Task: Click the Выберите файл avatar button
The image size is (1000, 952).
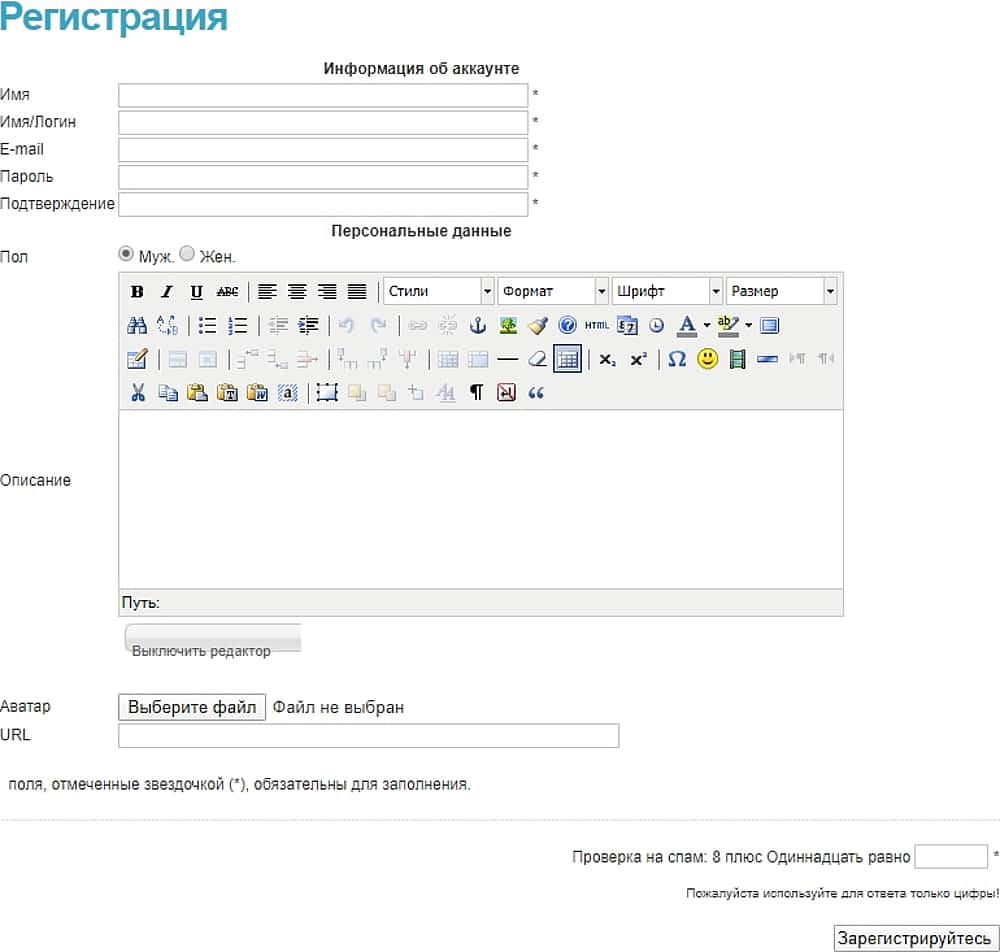Action: (192, 707)
